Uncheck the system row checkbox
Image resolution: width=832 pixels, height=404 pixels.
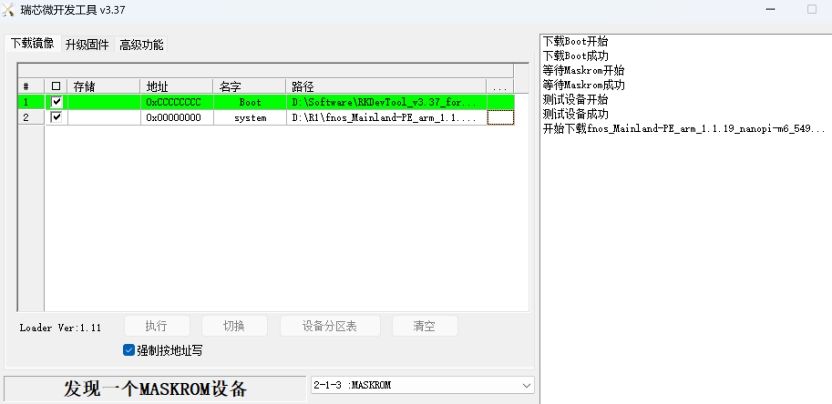tap(56, 118)
